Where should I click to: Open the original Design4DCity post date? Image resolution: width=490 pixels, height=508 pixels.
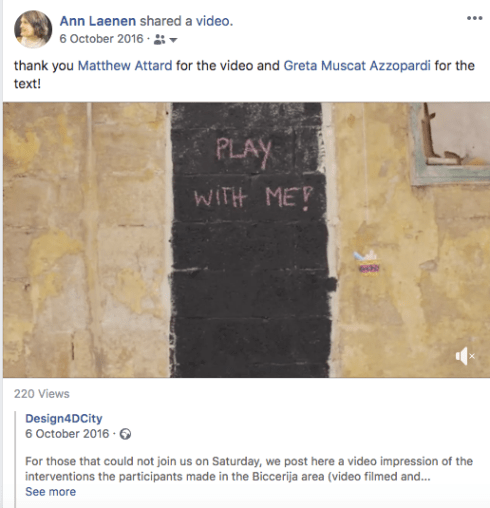(x=67, y=434)
